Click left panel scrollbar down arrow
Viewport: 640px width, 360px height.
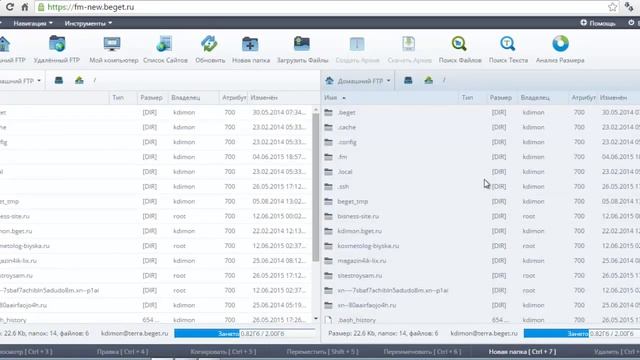(316, 318)
